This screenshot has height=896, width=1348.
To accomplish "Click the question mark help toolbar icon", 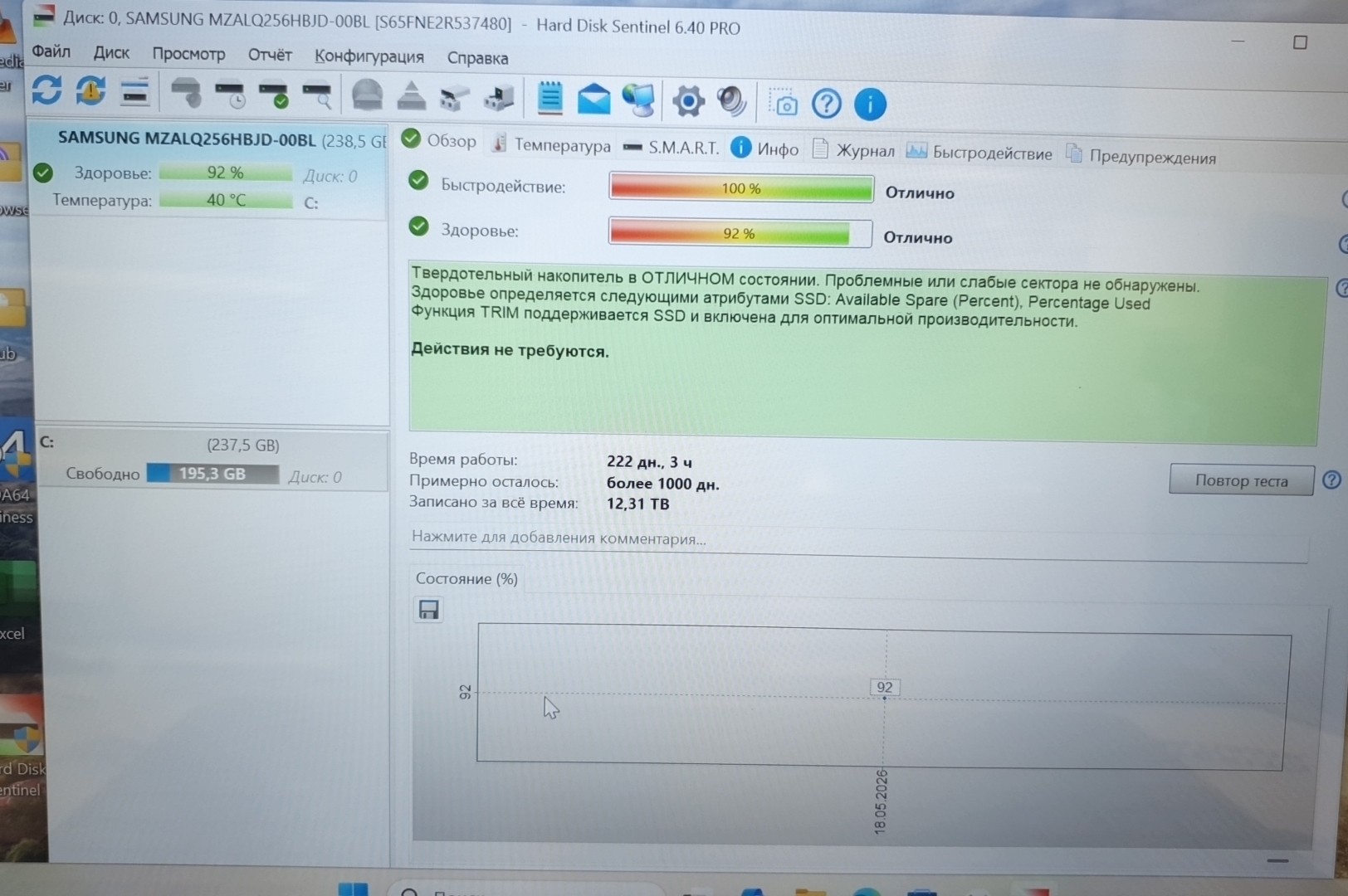I will click(x=827, y=104).
